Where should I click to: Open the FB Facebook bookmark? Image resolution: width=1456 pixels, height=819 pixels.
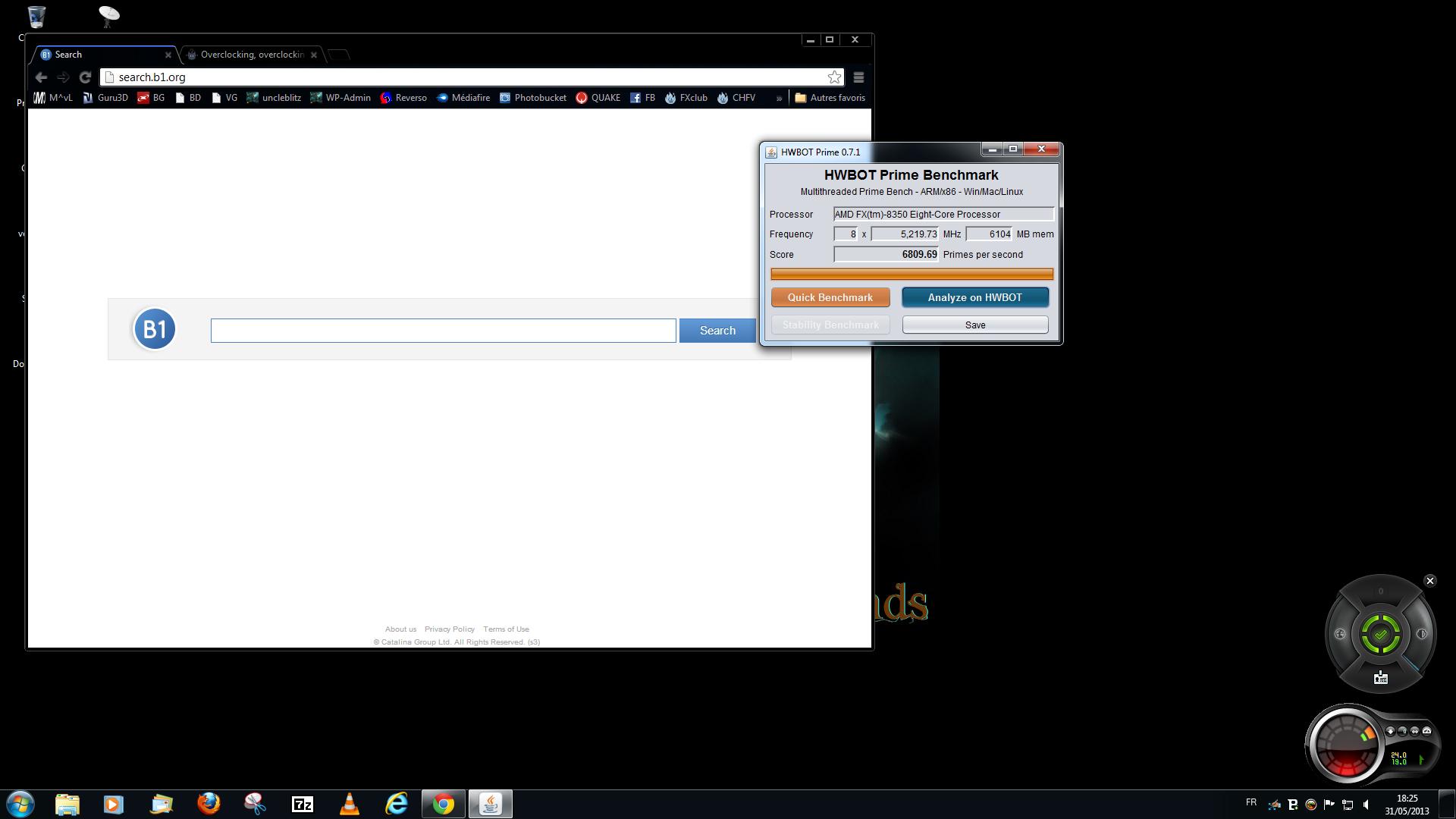[642, 98]
